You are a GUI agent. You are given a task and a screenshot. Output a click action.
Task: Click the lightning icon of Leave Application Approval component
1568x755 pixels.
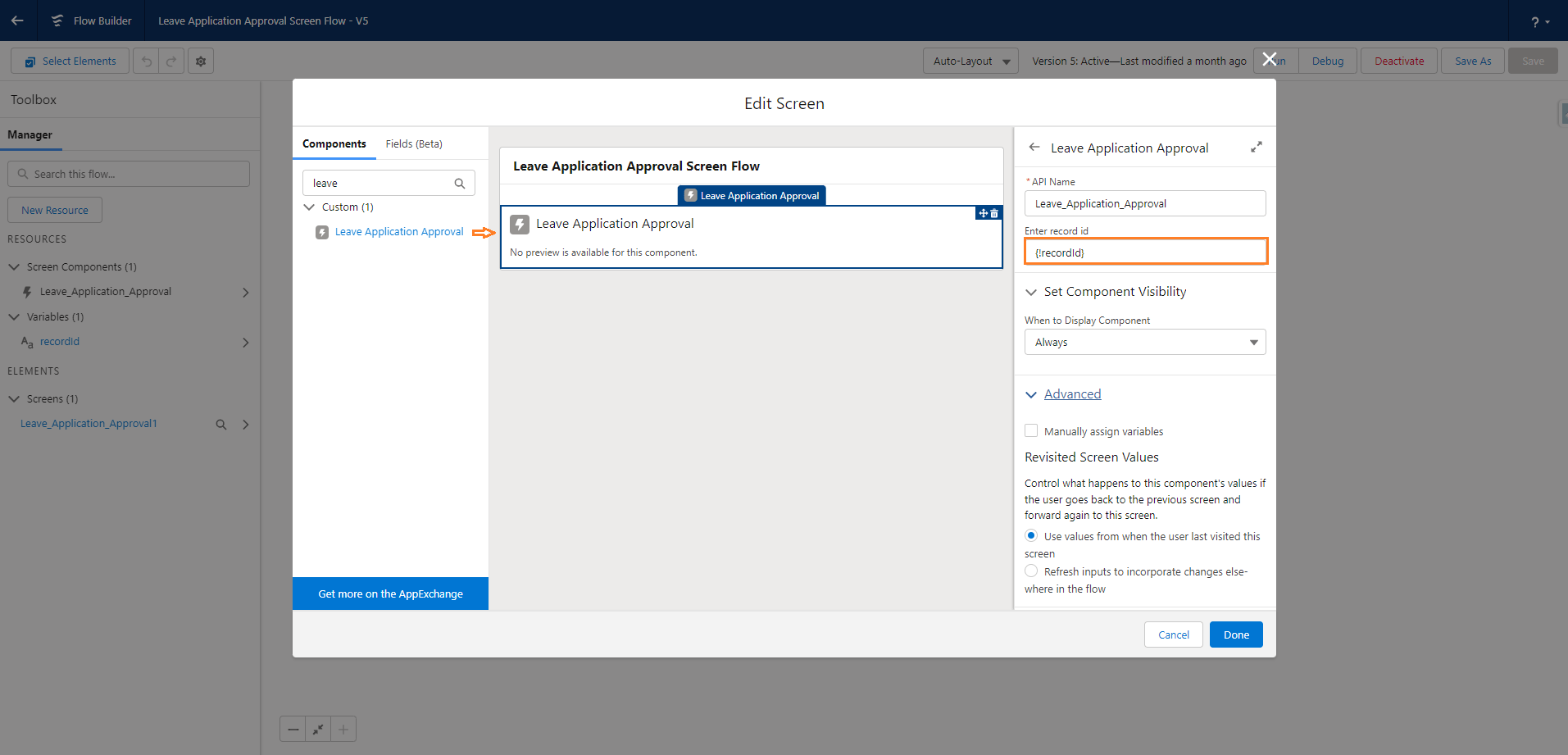click(x=520, y=225)
